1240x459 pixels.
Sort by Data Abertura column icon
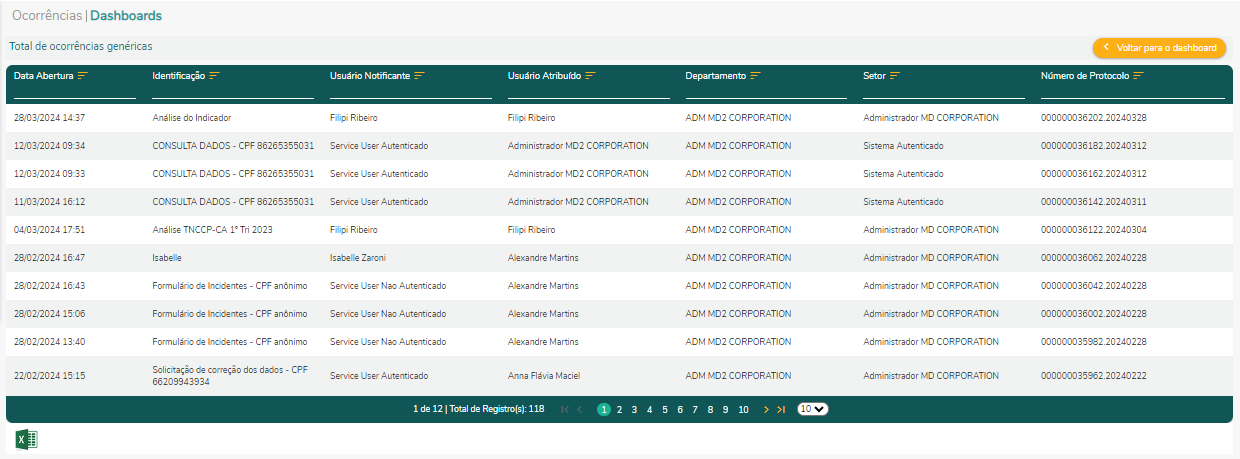(x=83, y=76)
